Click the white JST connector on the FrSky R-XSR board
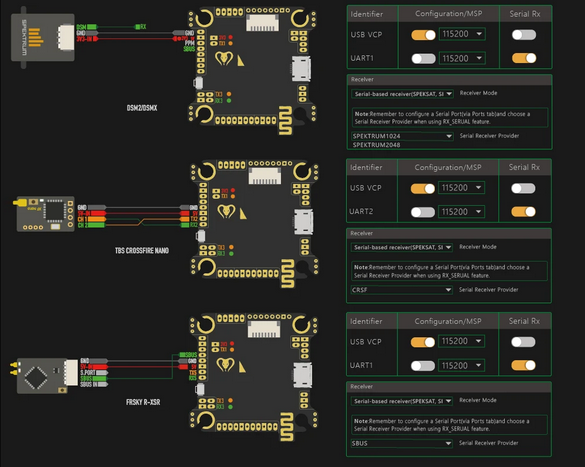This screenshot has height=467, width=585. tap(264, 329)
